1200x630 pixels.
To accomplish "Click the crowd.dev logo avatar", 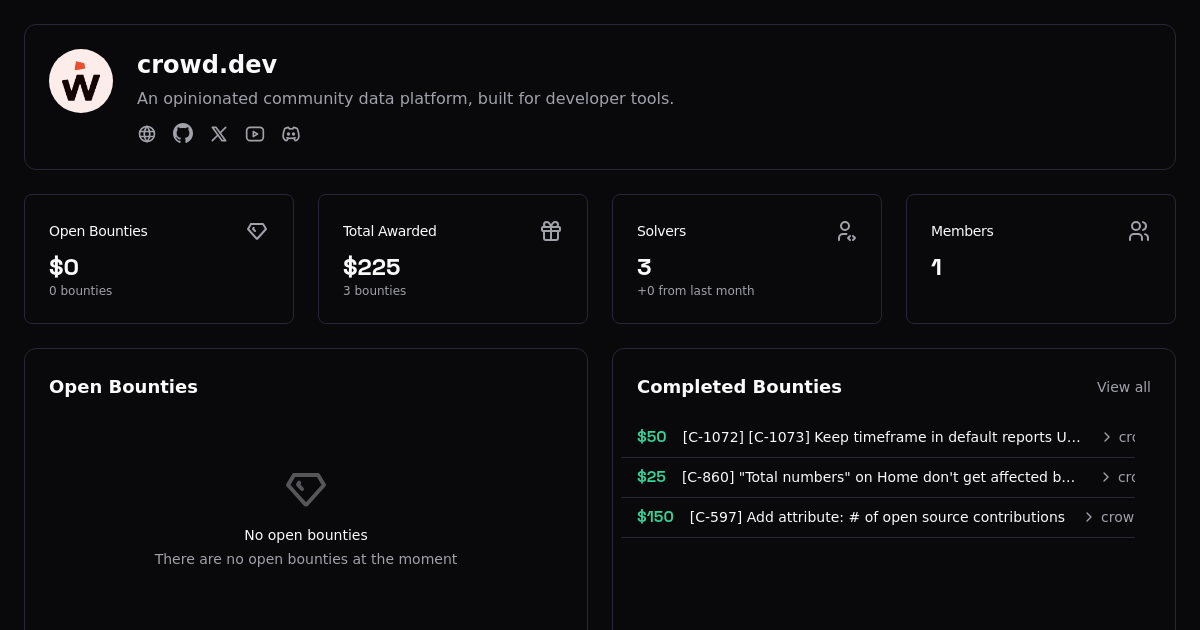I will [81, 81].
